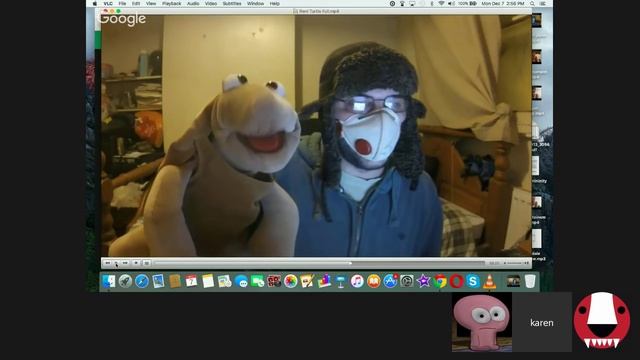Open Mail from the dock

point(158,281)
